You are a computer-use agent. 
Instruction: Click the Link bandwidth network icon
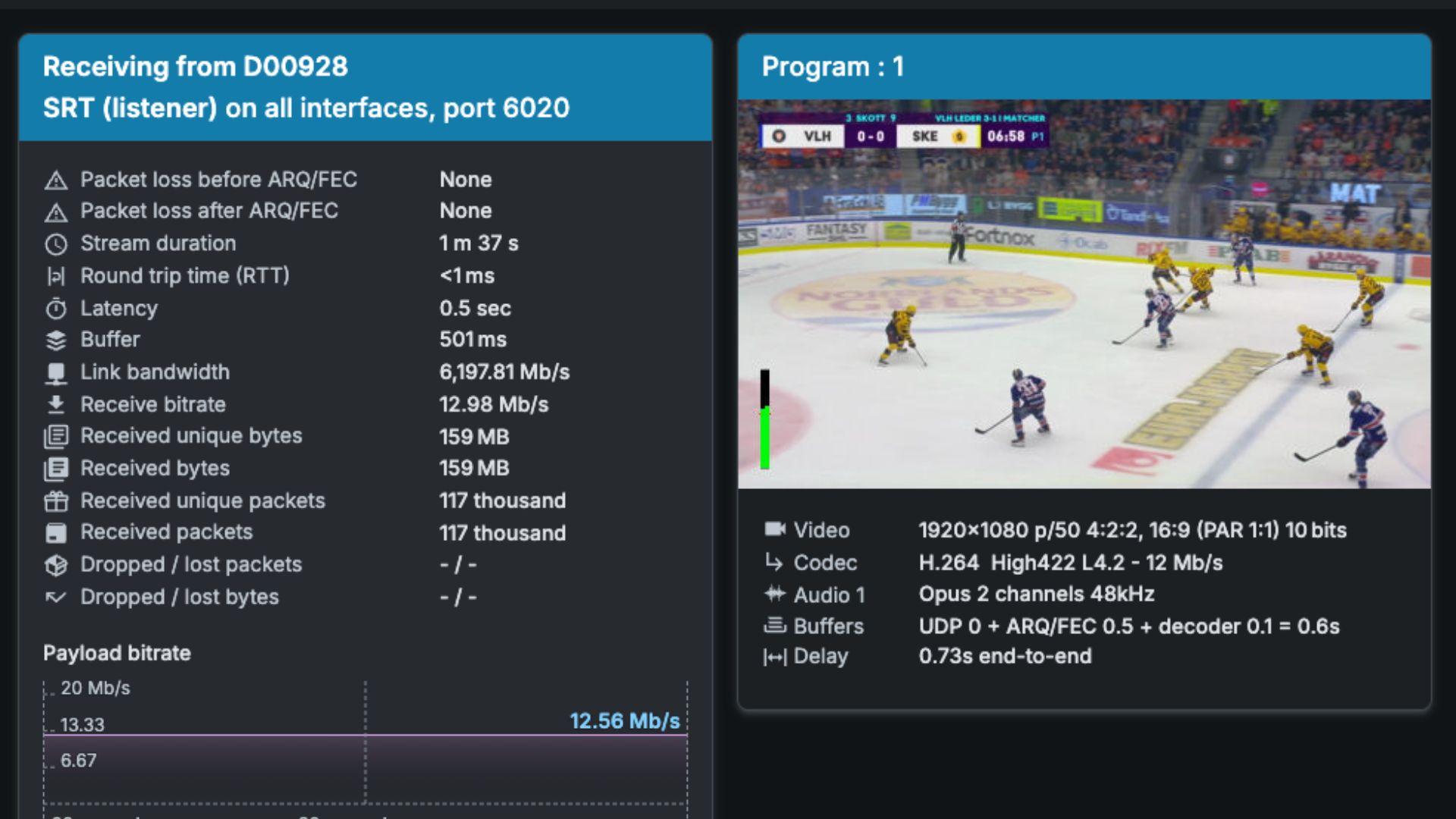56,373
